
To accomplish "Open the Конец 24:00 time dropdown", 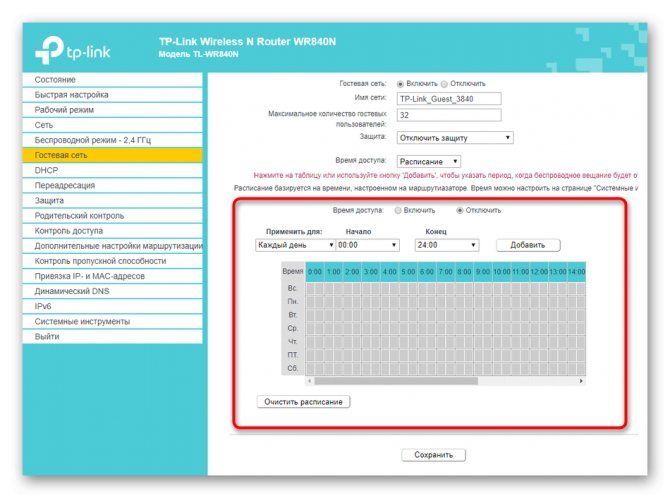I will coord(447,245).
